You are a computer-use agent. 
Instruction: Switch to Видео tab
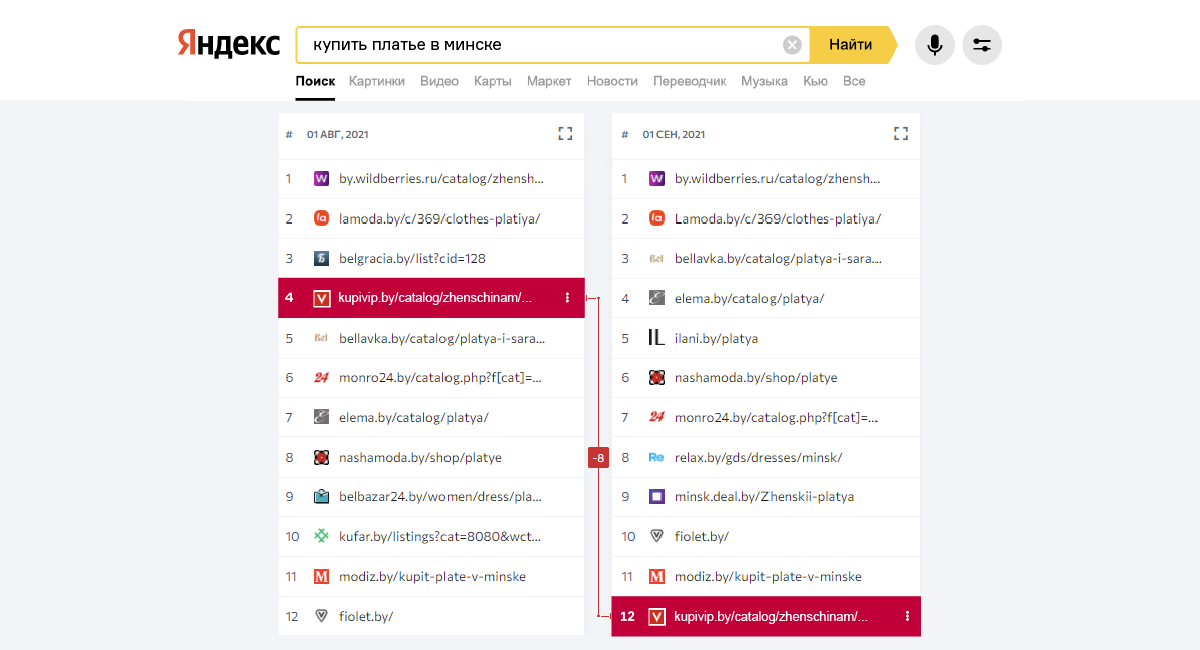click(x=439, y=81)
